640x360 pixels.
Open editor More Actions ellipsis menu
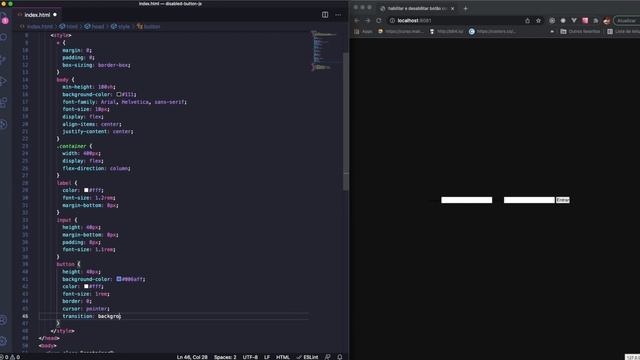338,15
